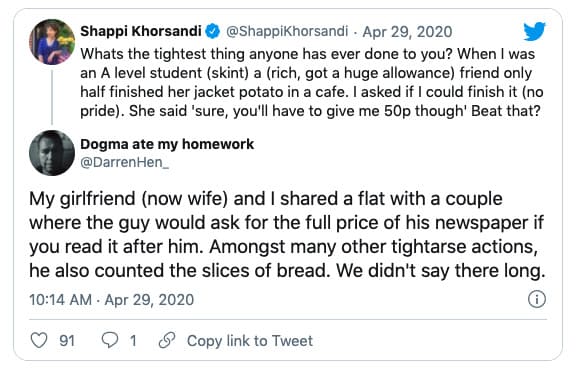Image resolution: width=576 pixels, height=372 pixels.
Task: Open the Dogma ate my homework avatar
Action: tap(52, 153)
